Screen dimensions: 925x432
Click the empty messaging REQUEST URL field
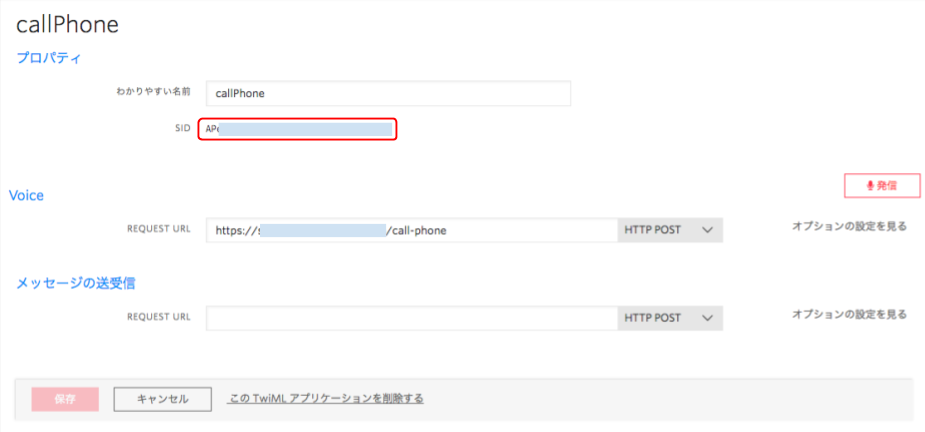[x=411, y=318]
